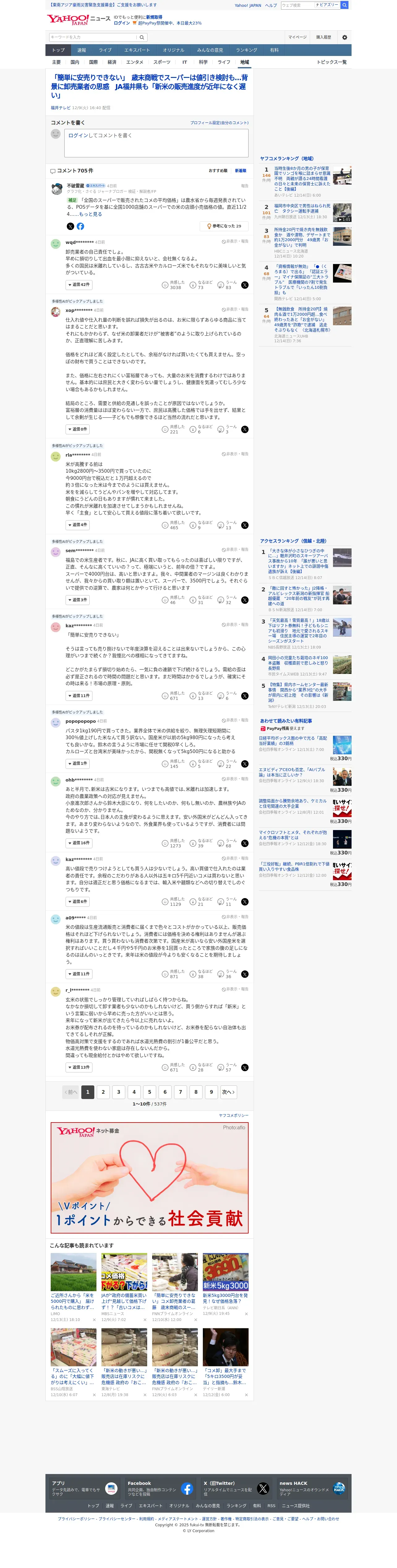The width and height of the screenshot is (397, 1568).
Task: Open the みんなの意見 navigation tab
Action: tap(209, 50)
